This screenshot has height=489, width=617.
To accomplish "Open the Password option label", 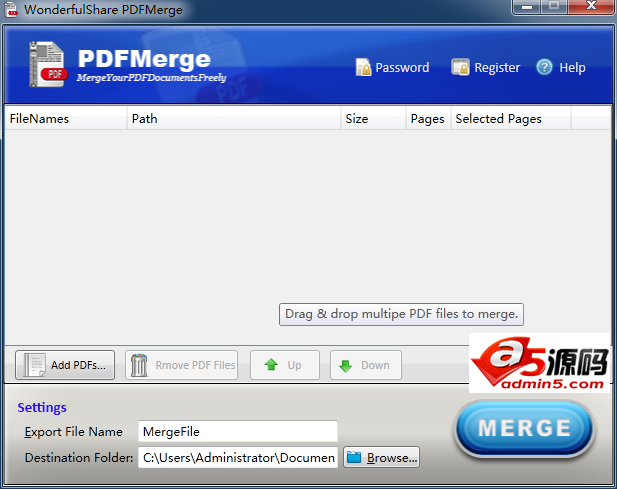I will (402, 68).
